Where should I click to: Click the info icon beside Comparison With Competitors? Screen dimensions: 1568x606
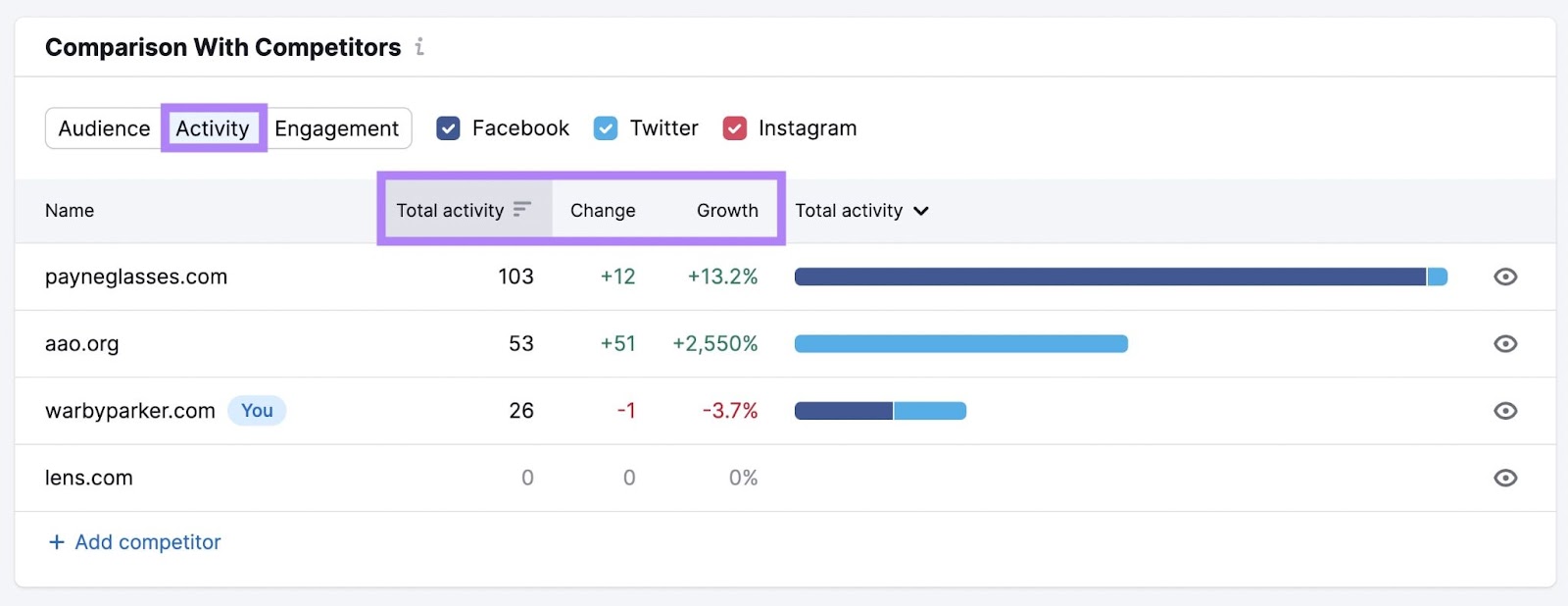(420, 46)
